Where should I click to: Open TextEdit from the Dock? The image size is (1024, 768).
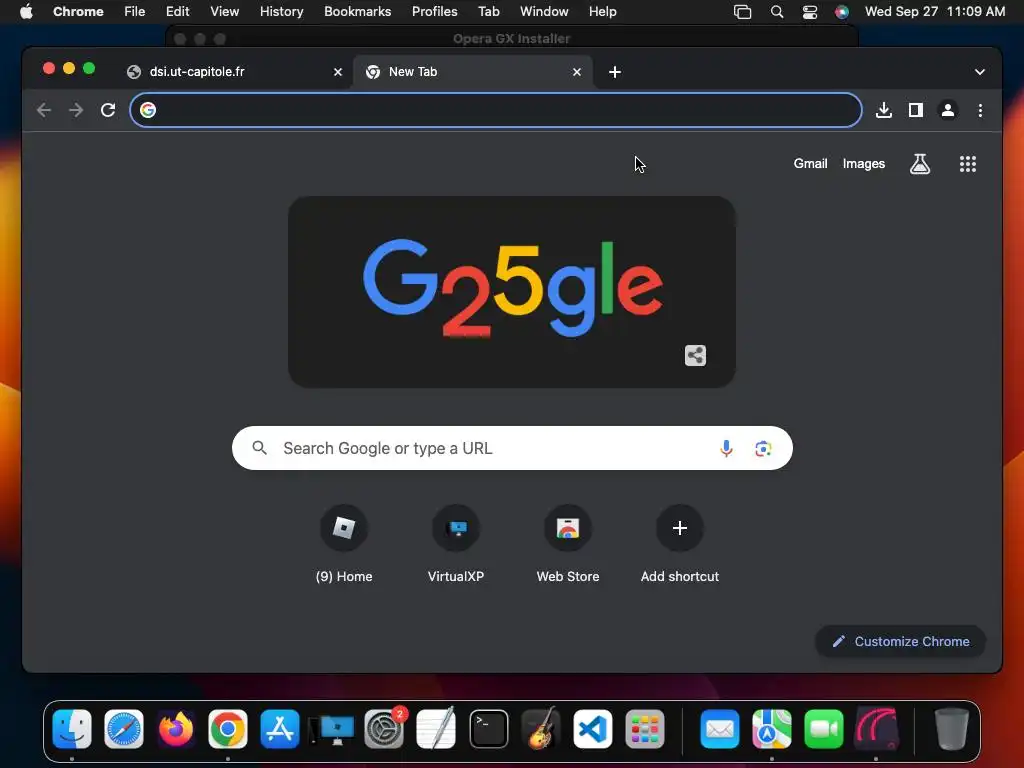click(436, 729)
